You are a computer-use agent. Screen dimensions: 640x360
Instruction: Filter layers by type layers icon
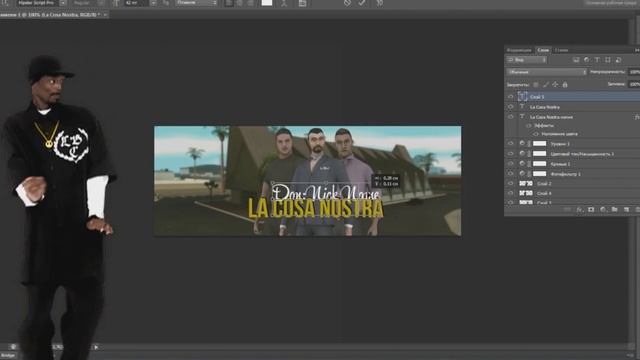tap(597, 60)
